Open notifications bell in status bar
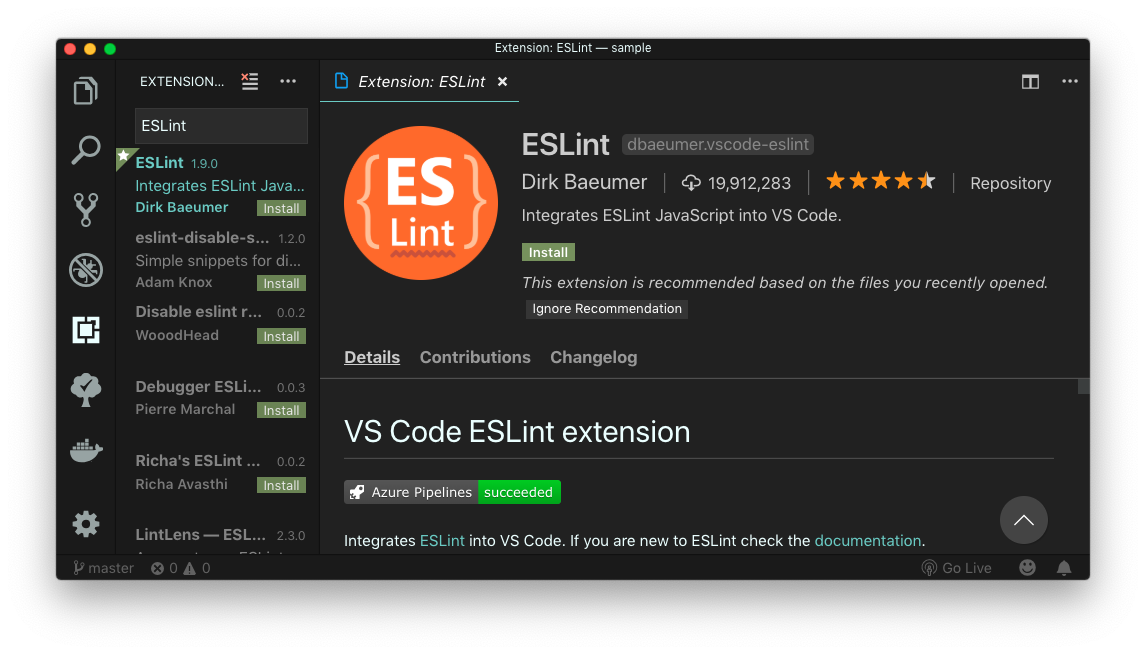The height and width of the screenshot is (654, 1146). click(1064, 568)
